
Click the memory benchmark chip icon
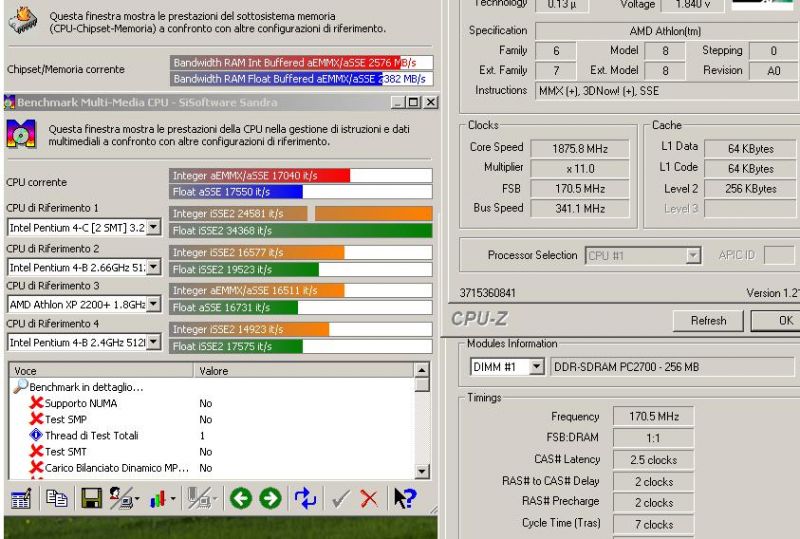tap(23, 21)
